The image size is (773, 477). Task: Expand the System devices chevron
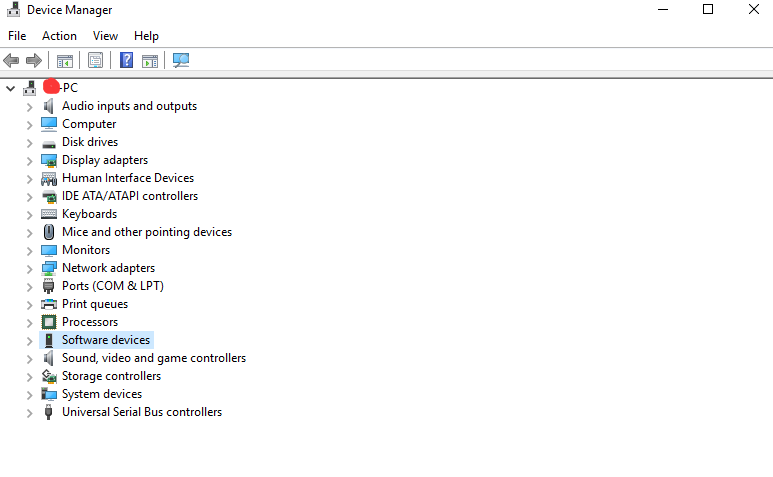tap(30, 395)
